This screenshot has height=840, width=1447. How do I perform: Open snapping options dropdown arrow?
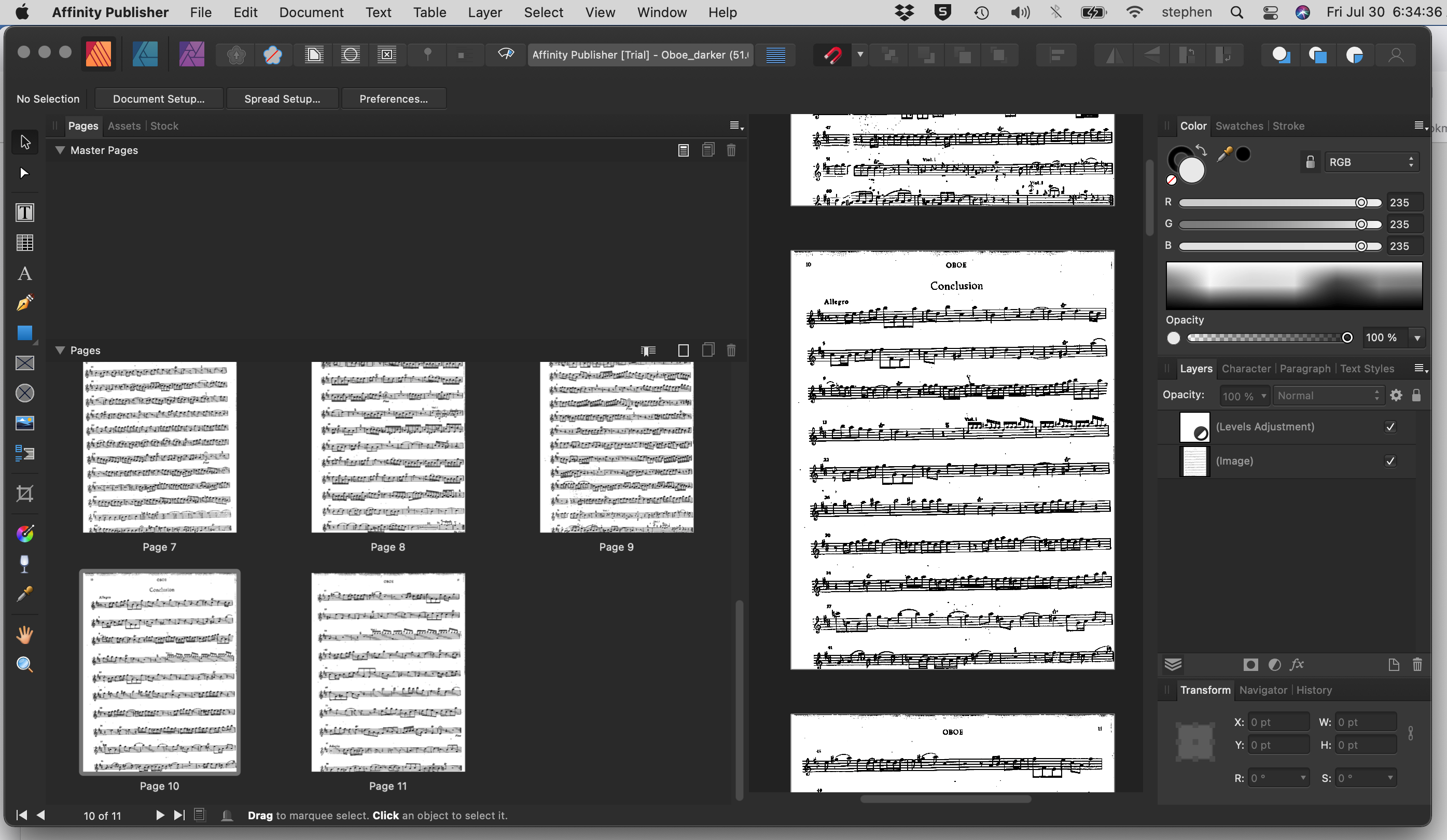click(x=860, y=55)
